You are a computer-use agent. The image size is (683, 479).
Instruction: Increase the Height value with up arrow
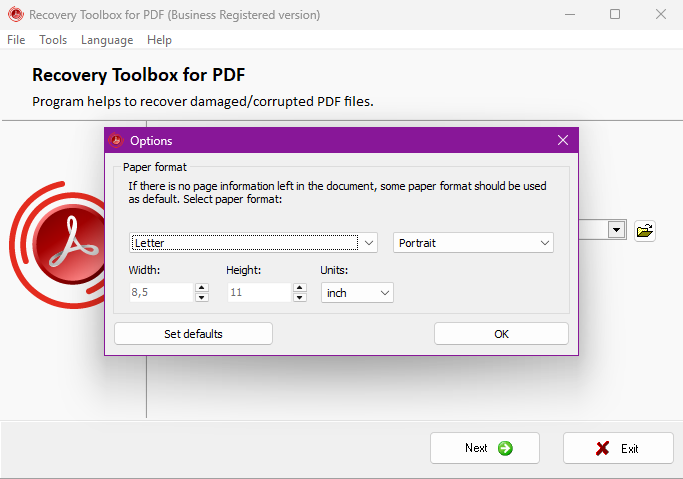(300, 288)
